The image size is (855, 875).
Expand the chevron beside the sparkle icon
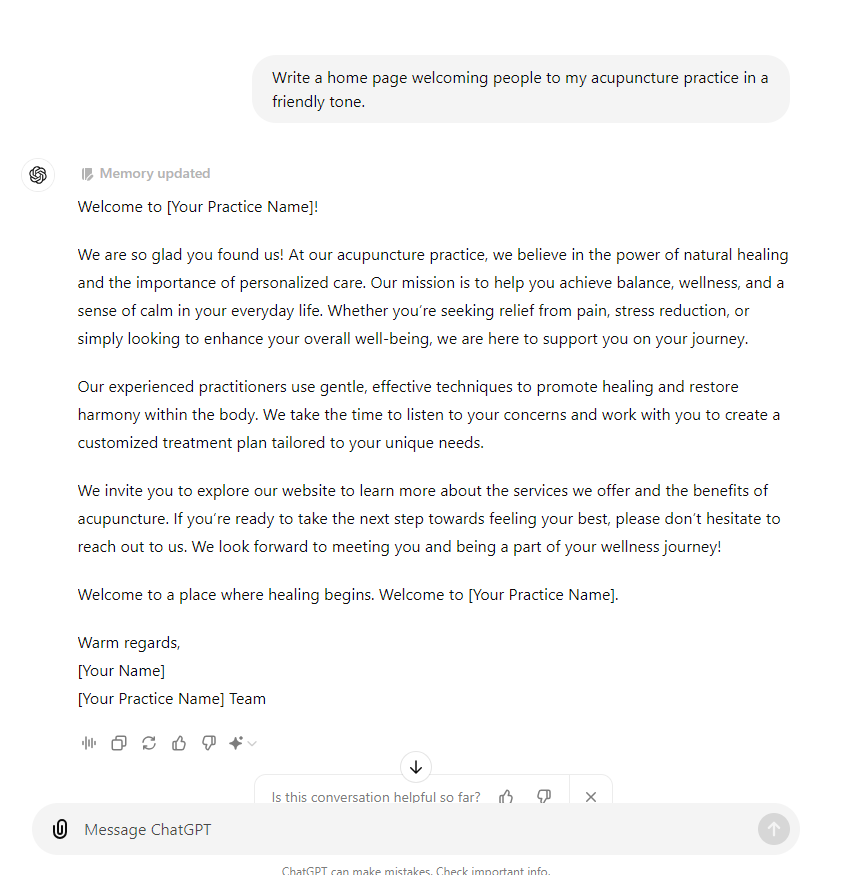point(252,743)
